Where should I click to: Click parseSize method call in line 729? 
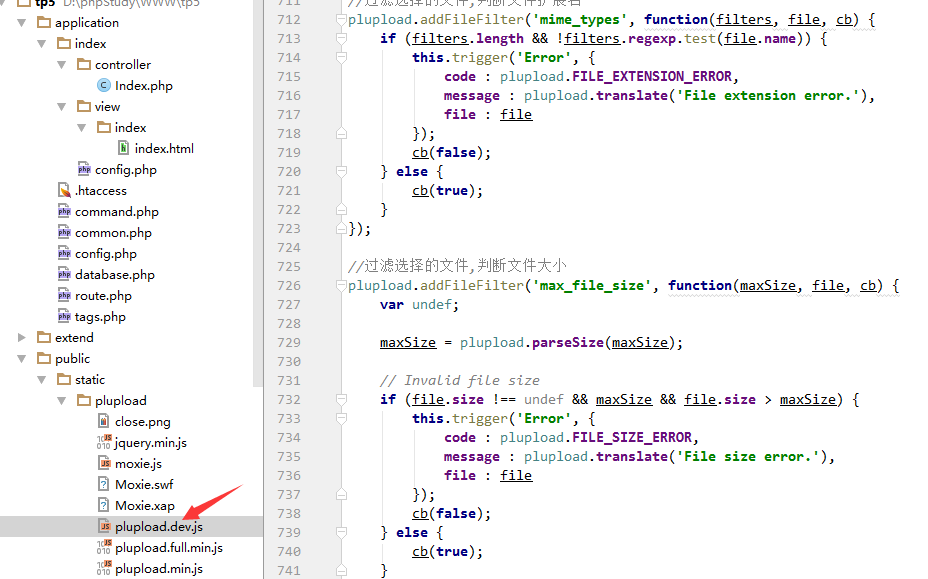568,343
